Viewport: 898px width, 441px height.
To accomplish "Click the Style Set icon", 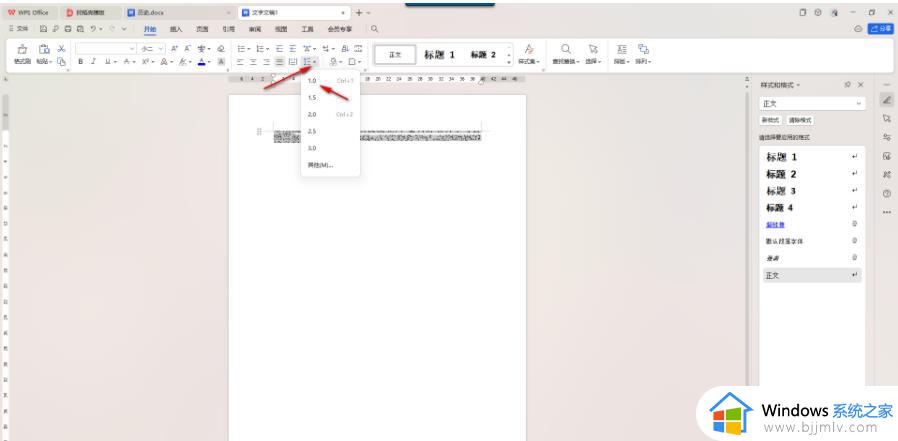I will [x=529, y=49].
